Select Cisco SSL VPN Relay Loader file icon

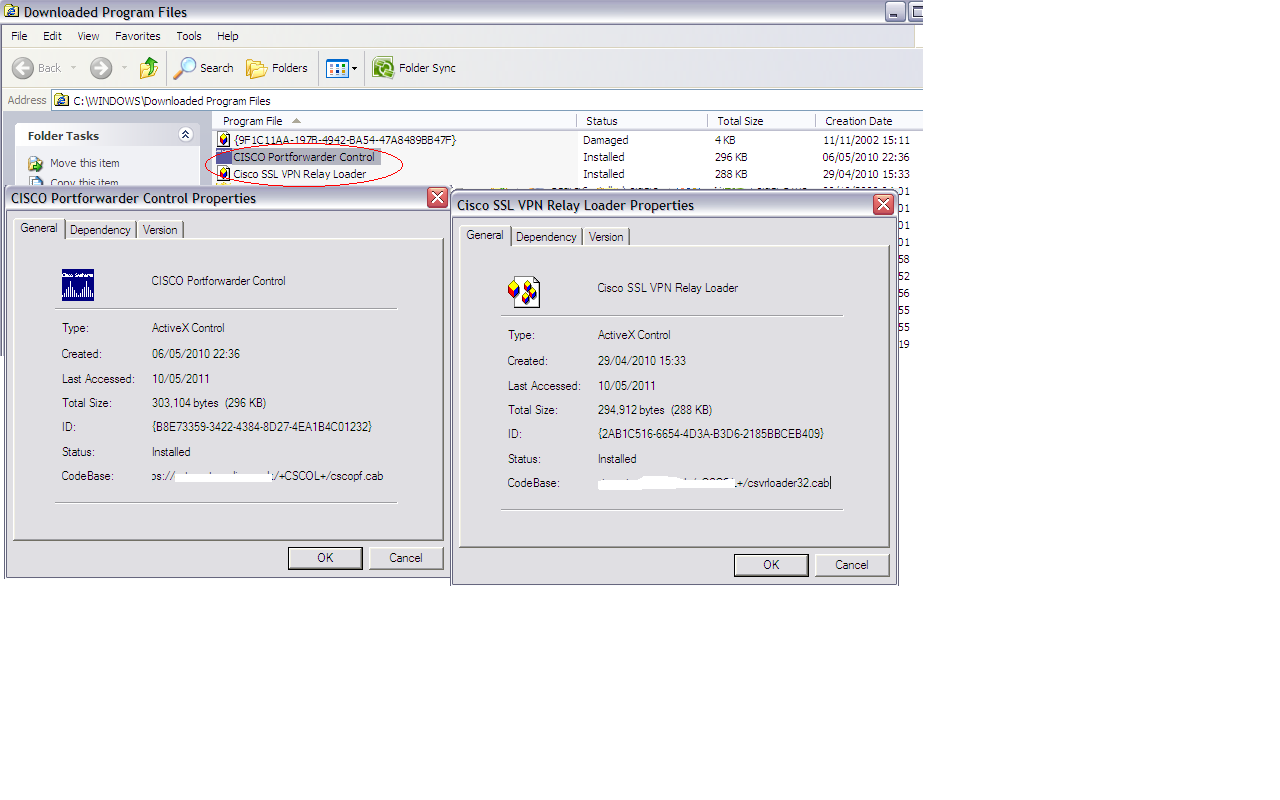(x=224, y=174)
